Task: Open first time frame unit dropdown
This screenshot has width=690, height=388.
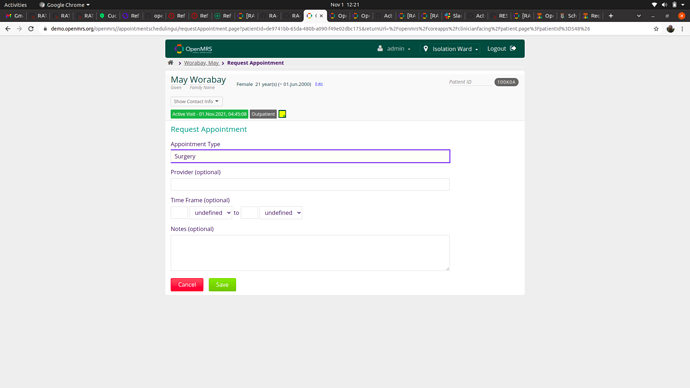Action: [x=211, y=212]
